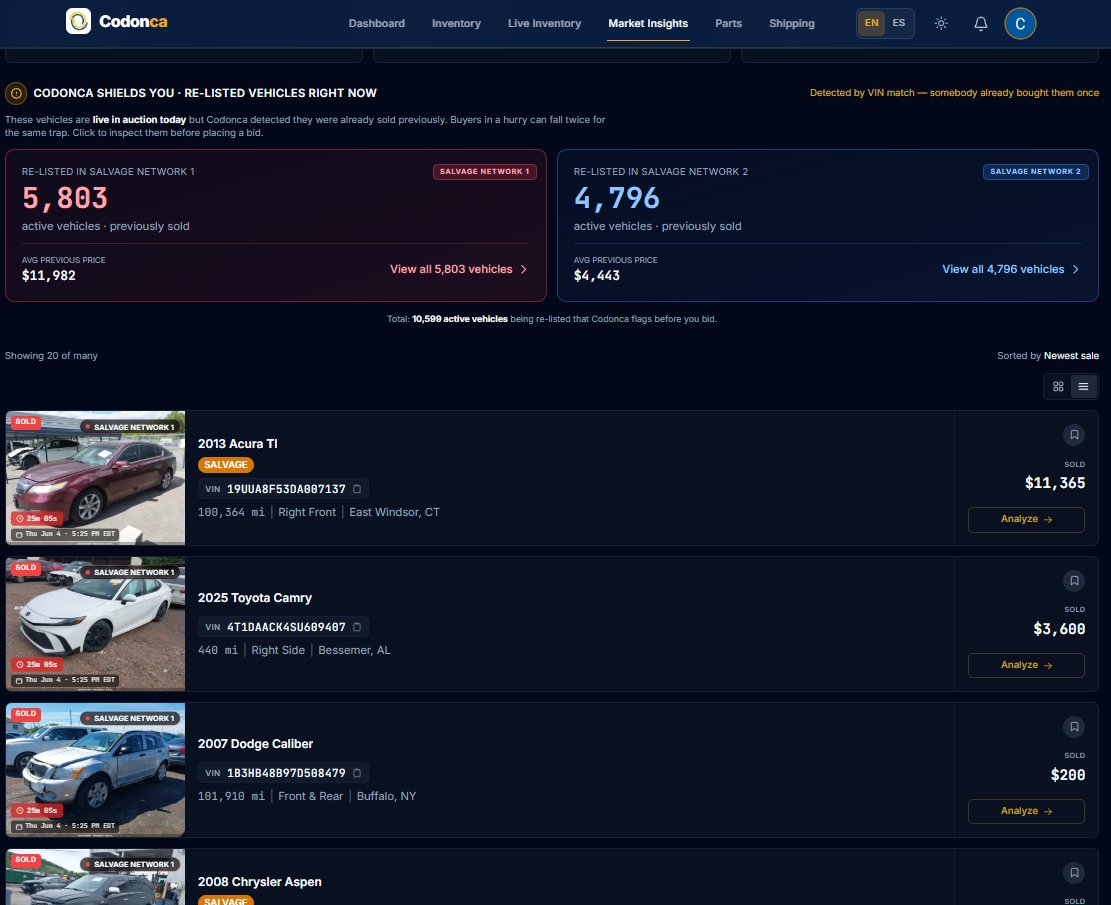This screenshot has height=905, width=1111.
Task: View all 4,796 vehicles link
Action: click(x=1010, y=269)
